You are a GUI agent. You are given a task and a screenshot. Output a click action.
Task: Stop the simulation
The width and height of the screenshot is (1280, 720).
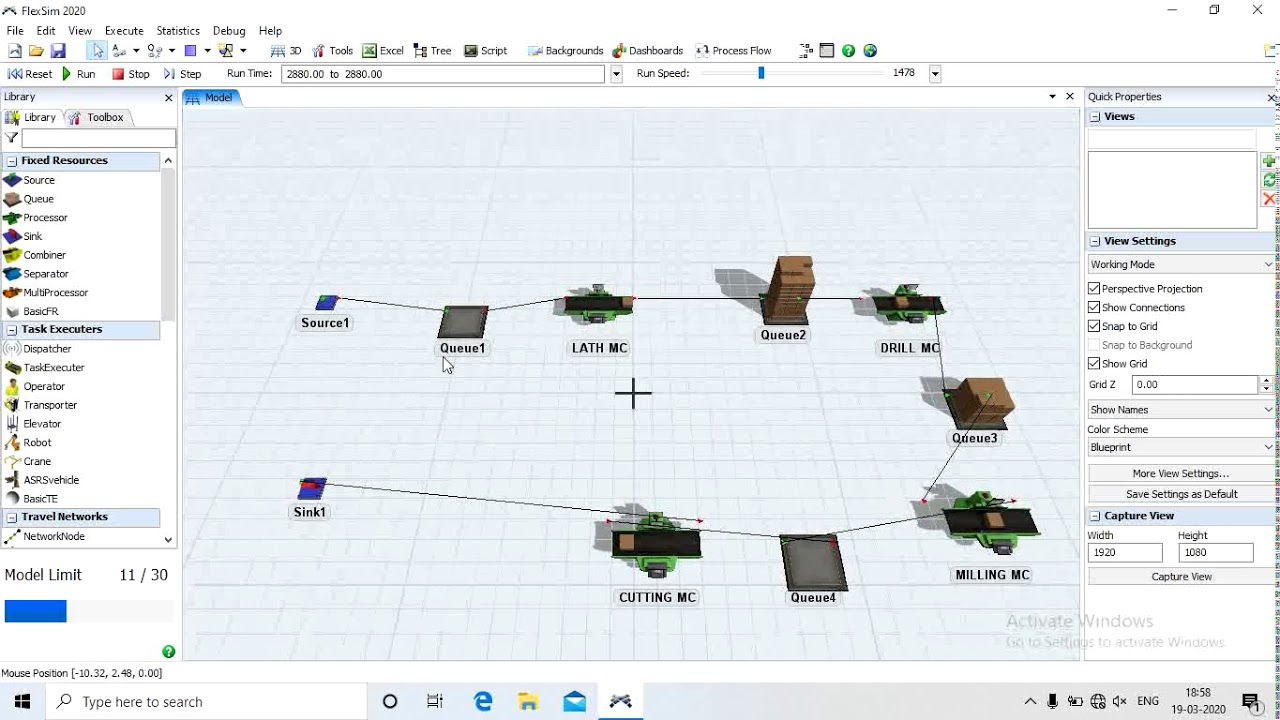[131, 74]
